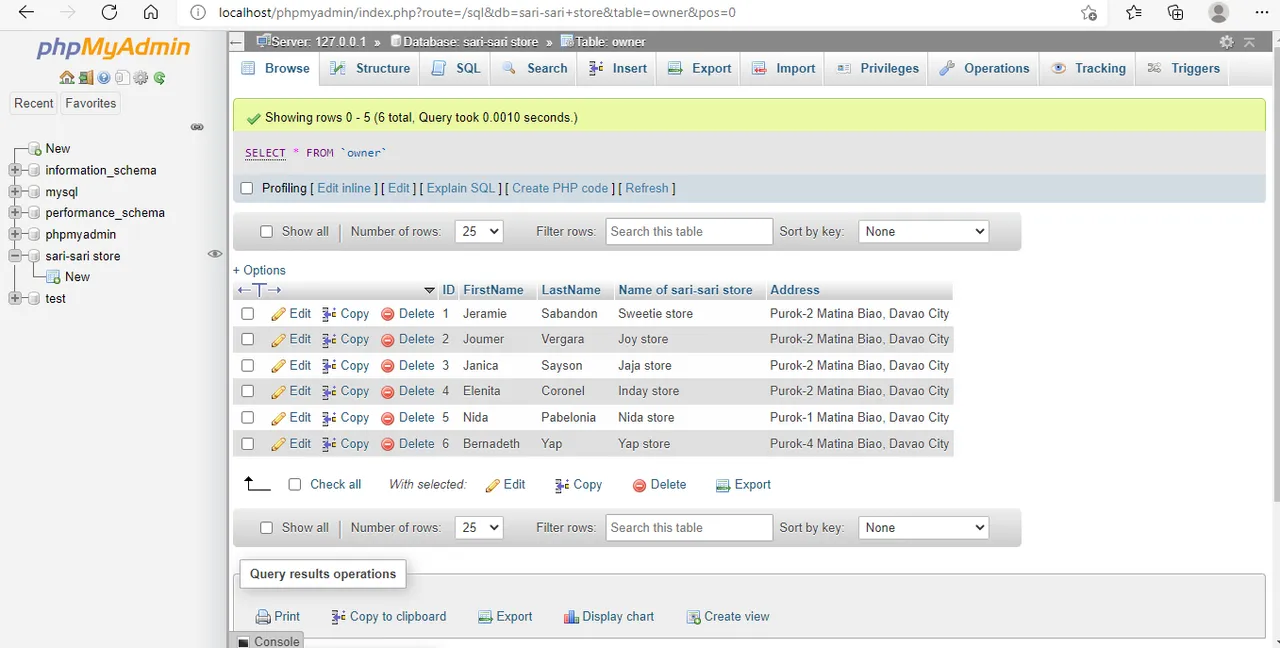Click red Delete icon for Bernadeth row

coord(388,444)
